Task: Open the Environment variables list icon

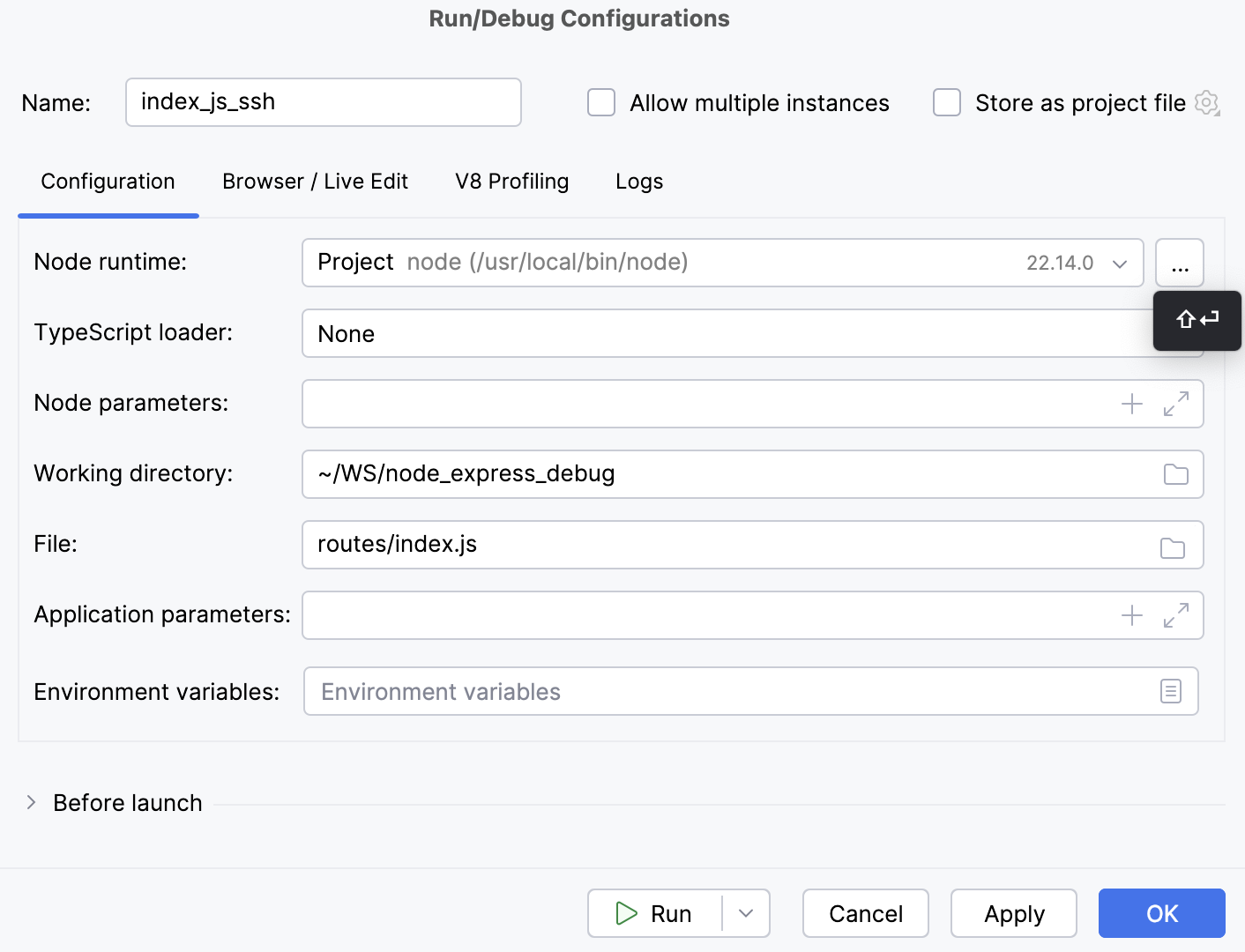Action: point(1171,691)
